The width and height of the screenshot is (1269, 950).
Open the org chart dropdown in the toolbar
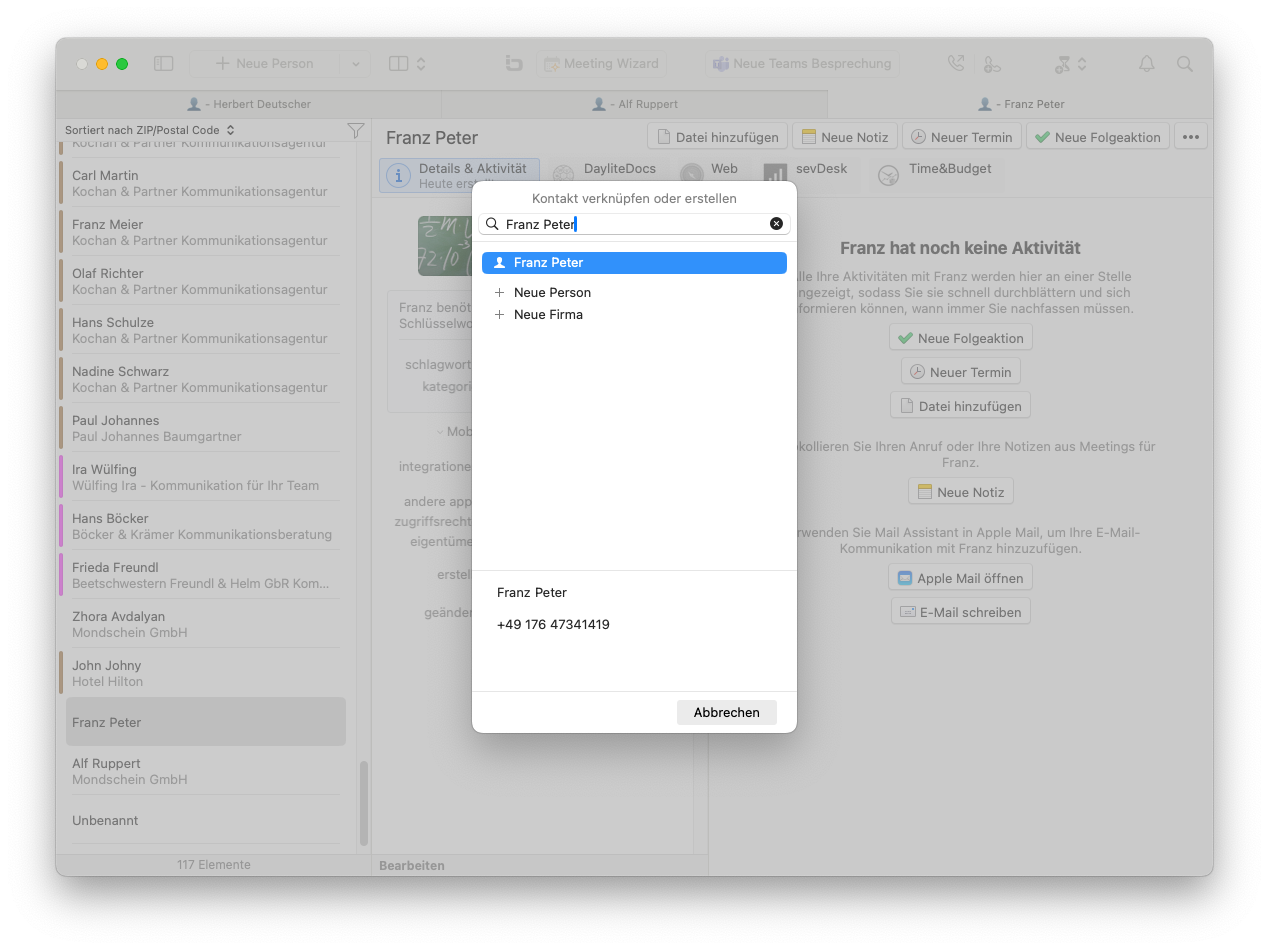coord(1070,64)
